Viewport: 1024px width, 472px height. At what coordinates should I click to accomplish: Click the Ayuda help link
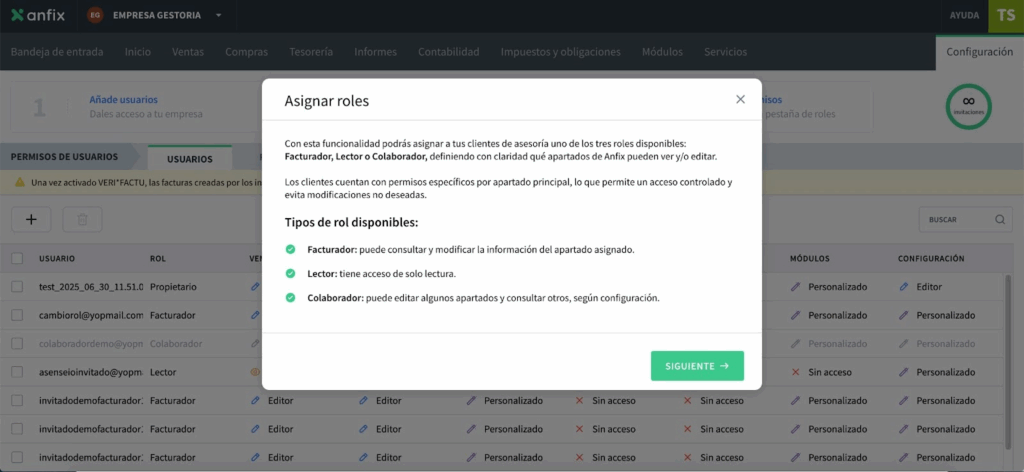tap(963, 16)
